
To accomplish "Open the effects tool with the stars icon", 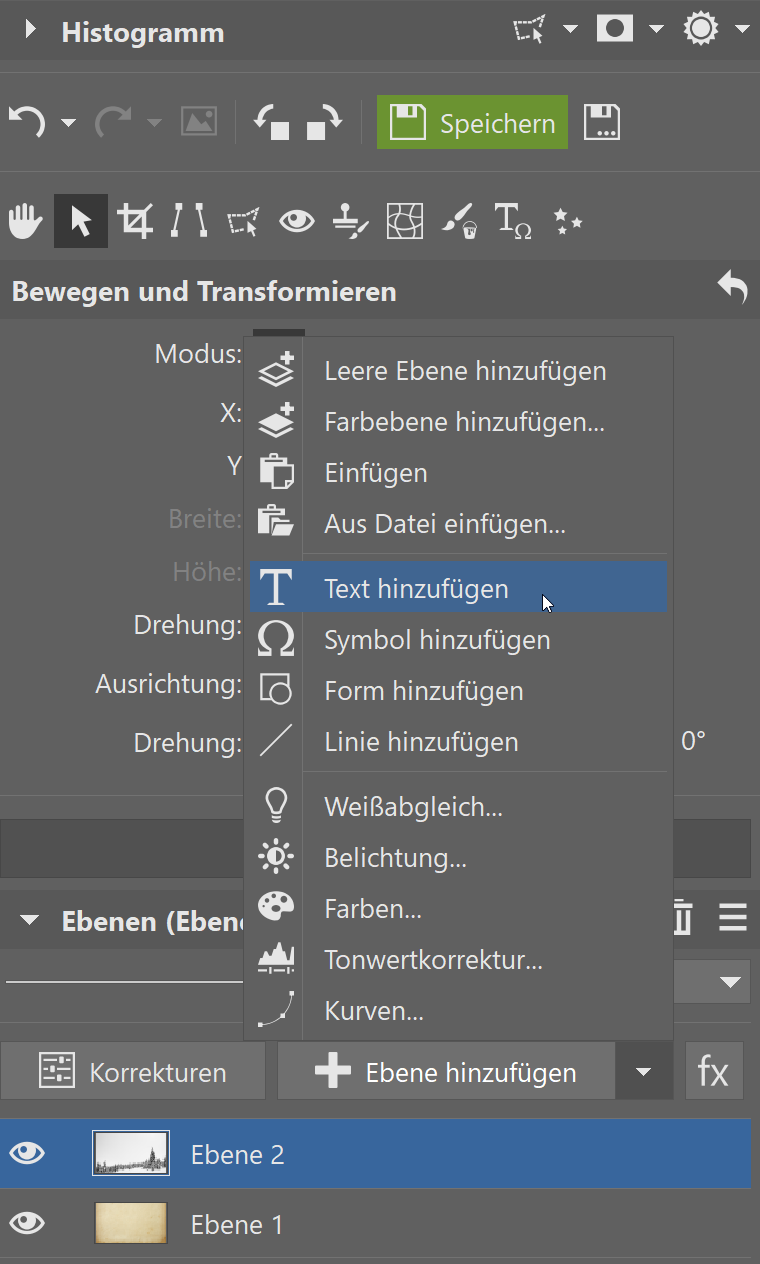I will pos(567,220).
